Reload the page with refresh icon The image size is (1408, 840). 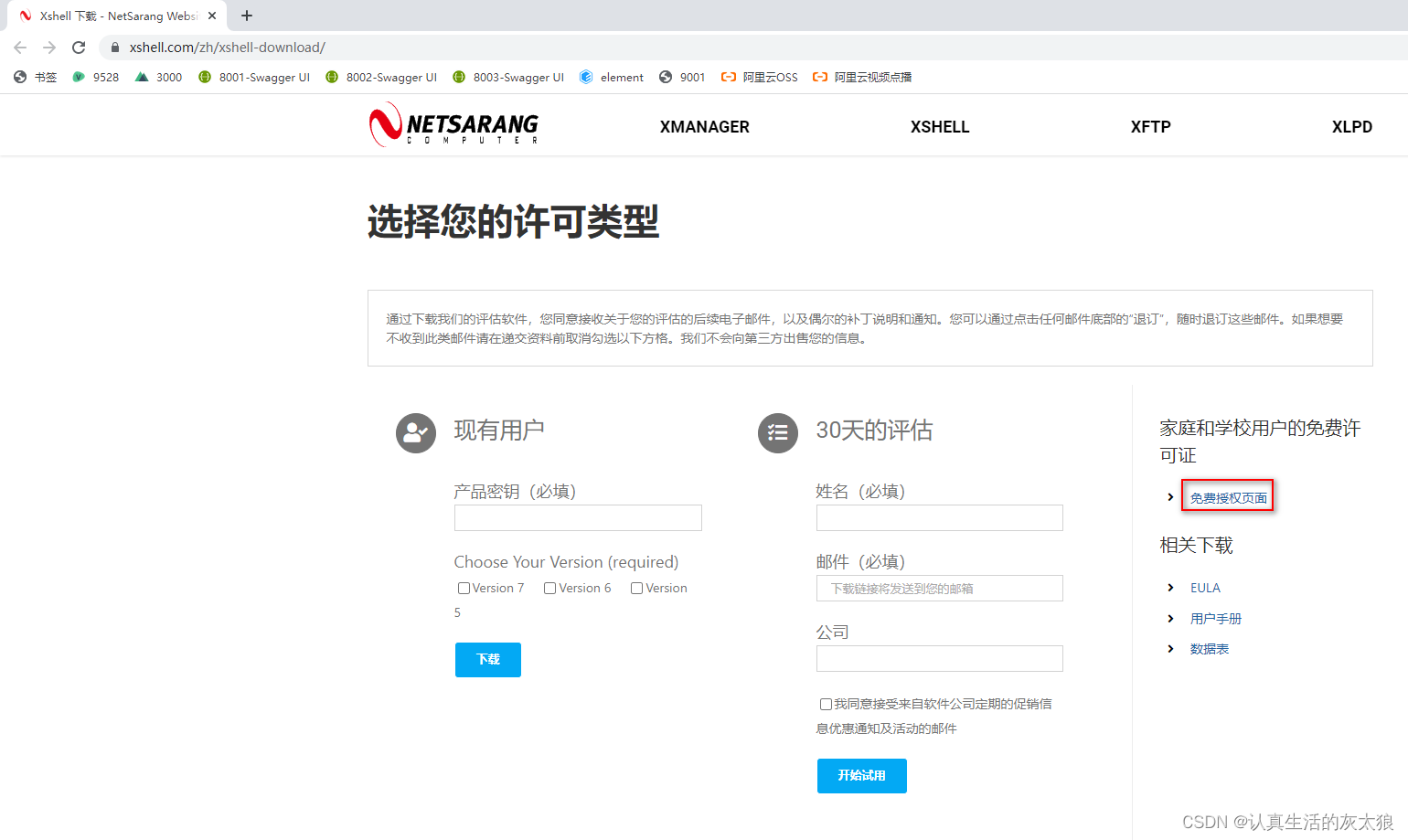coord(79,48)
